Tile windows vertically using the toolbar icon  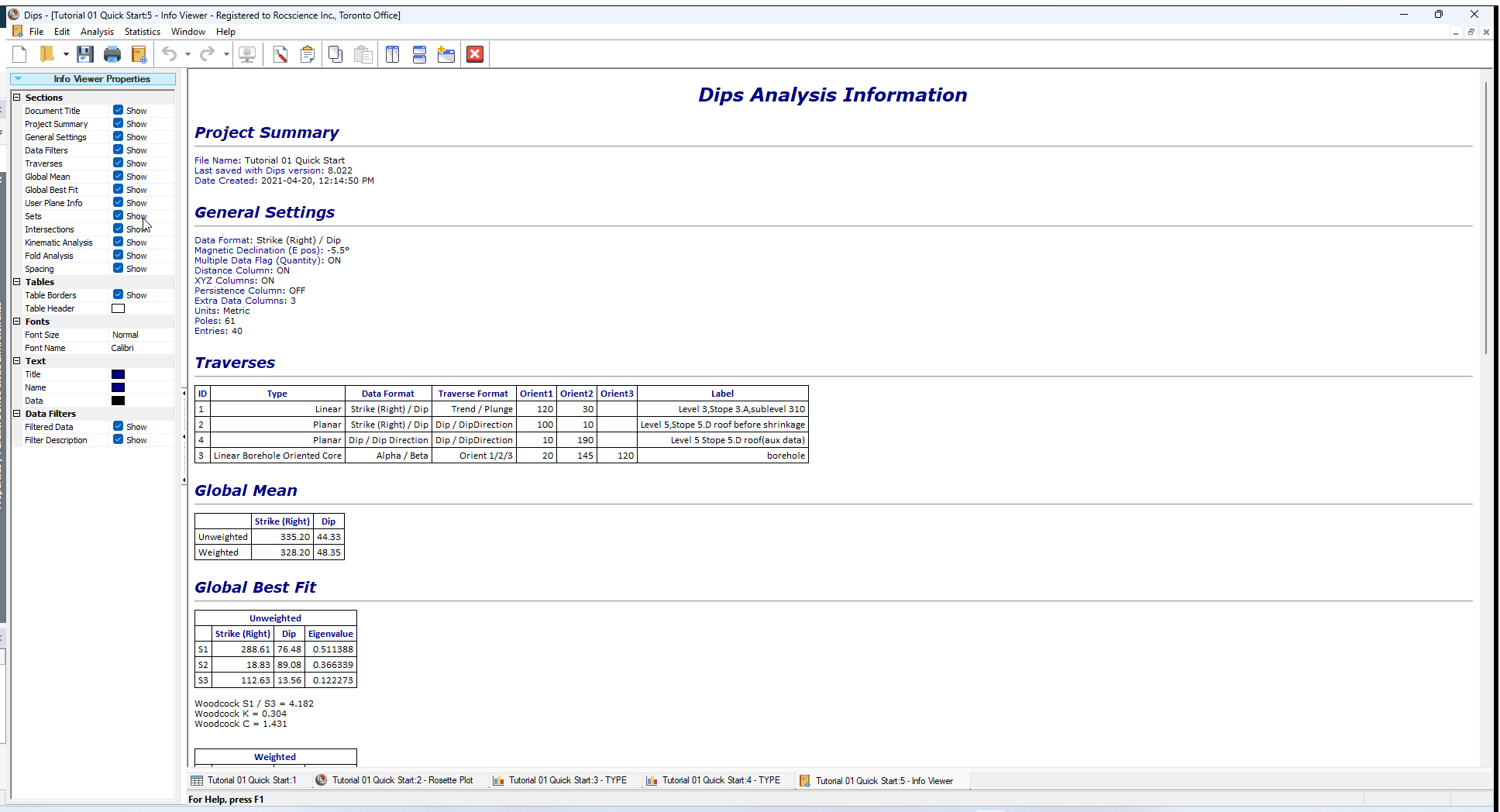(392, 54)
